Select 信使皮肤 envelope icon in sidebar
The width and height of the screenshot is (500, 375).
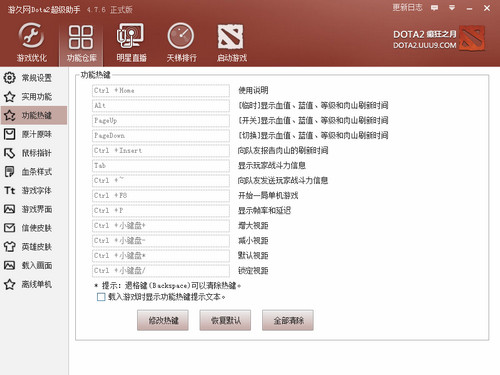point(9,228)
